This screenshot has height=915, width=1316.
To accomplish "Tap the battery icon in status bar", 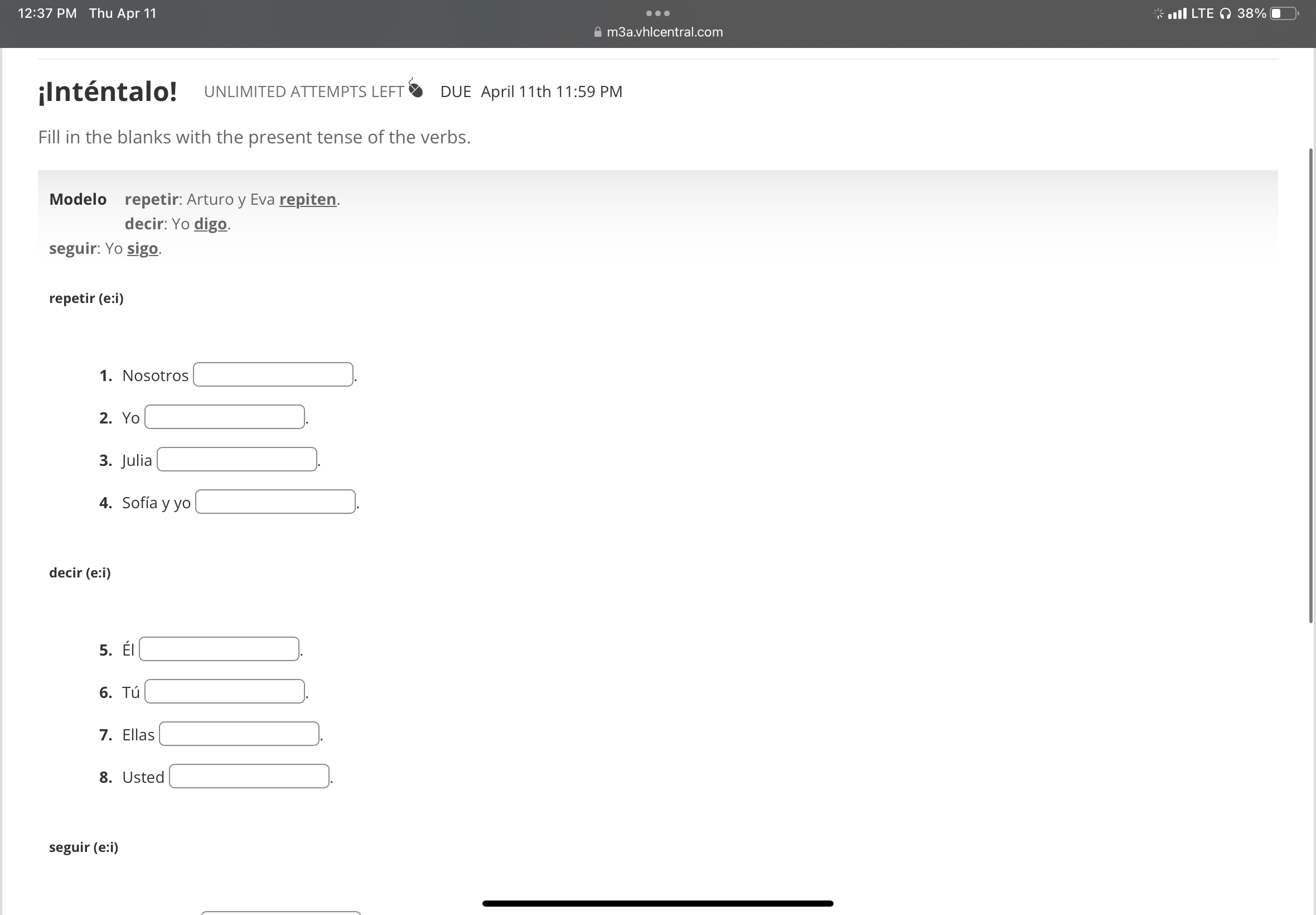I will (x=1284, y=13).
